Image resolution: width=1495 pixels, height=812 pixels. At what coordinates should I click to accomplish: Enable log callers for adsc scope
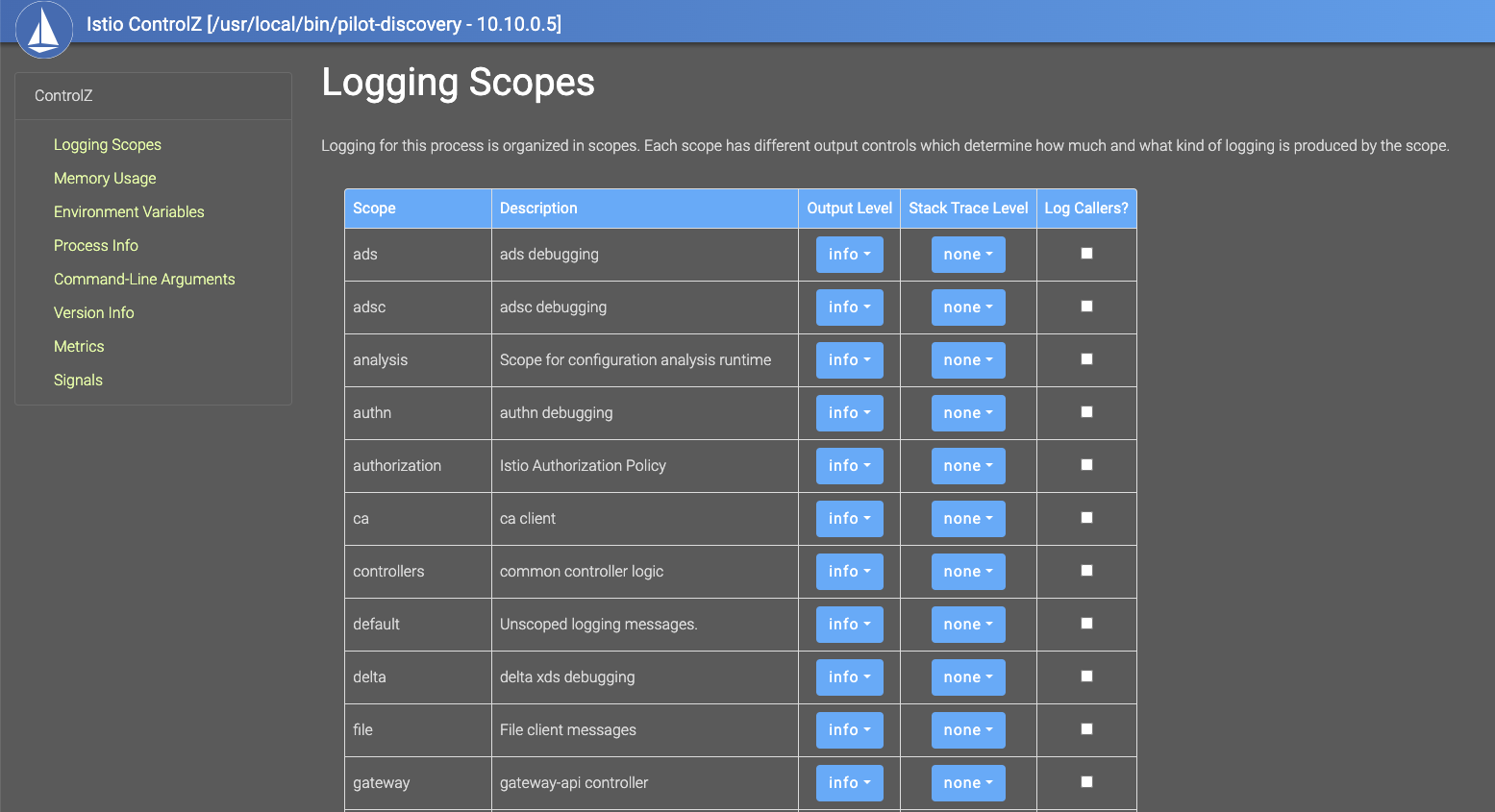(x=1086, y=307)
